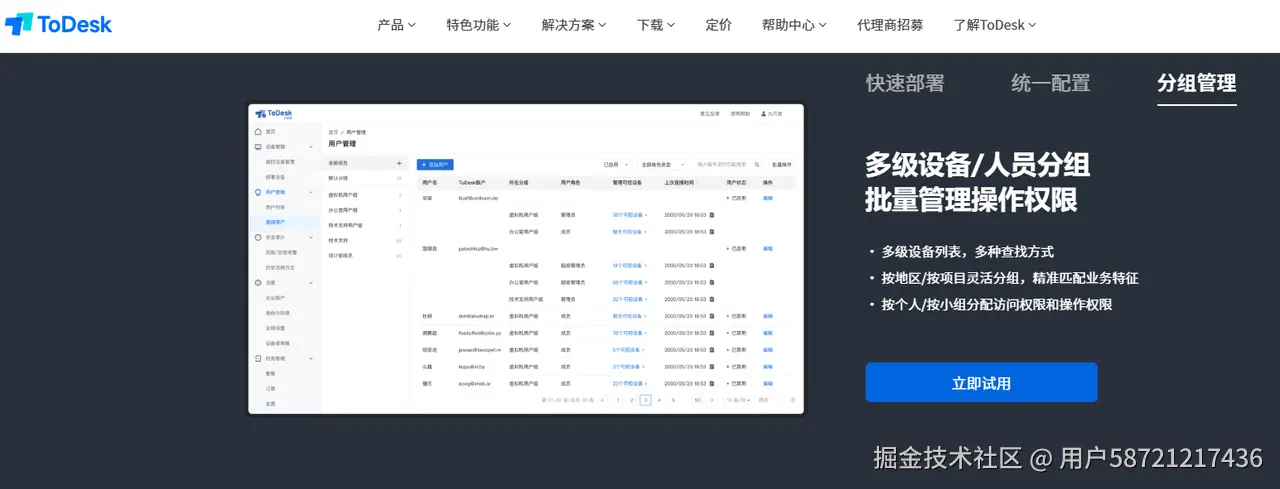Click the ToDesk logo in the site header

(x=58, y=24)
